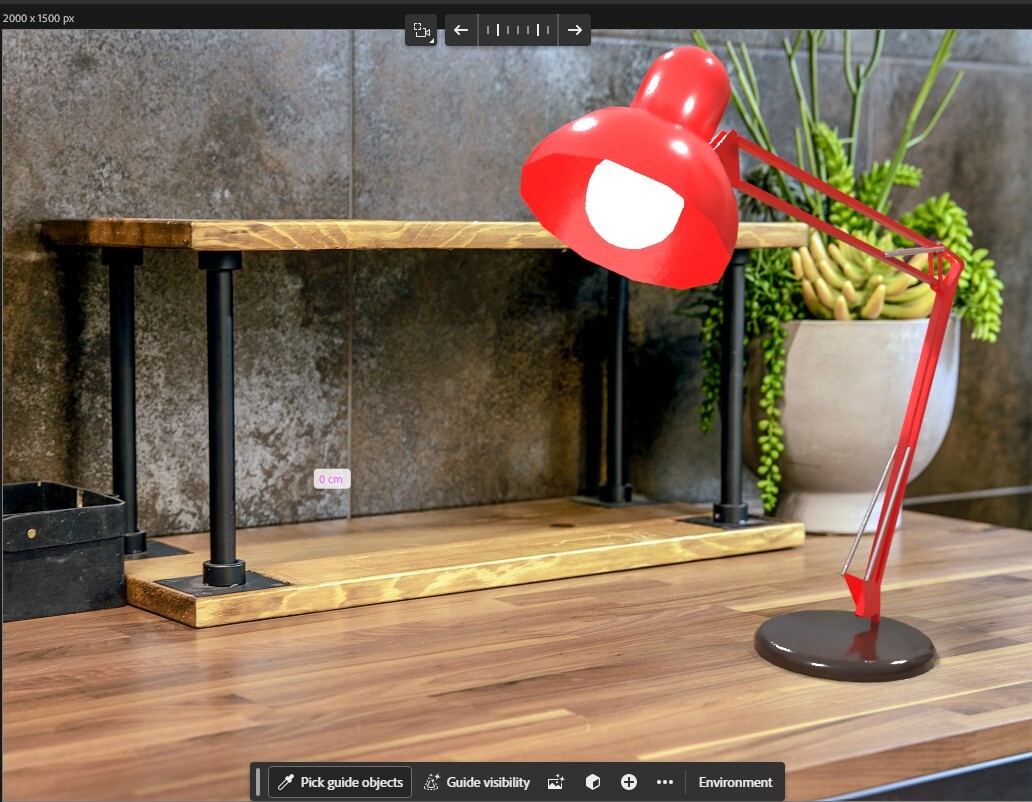Open the Environment settings
This screenshot has height=802, width=1032.
735,782
